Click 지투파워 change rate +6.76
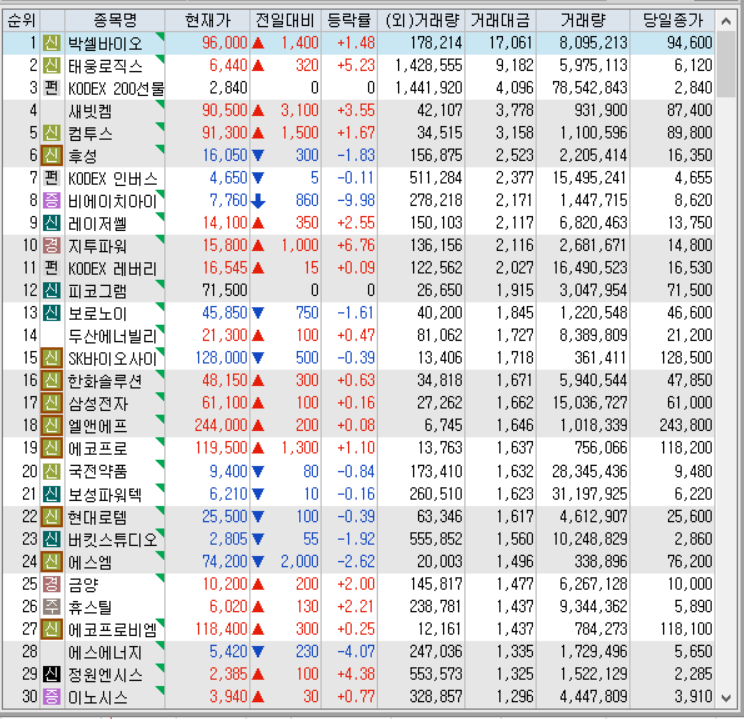Screen dimensions: 744x719 pyautogui.click(x=356, y=245)
